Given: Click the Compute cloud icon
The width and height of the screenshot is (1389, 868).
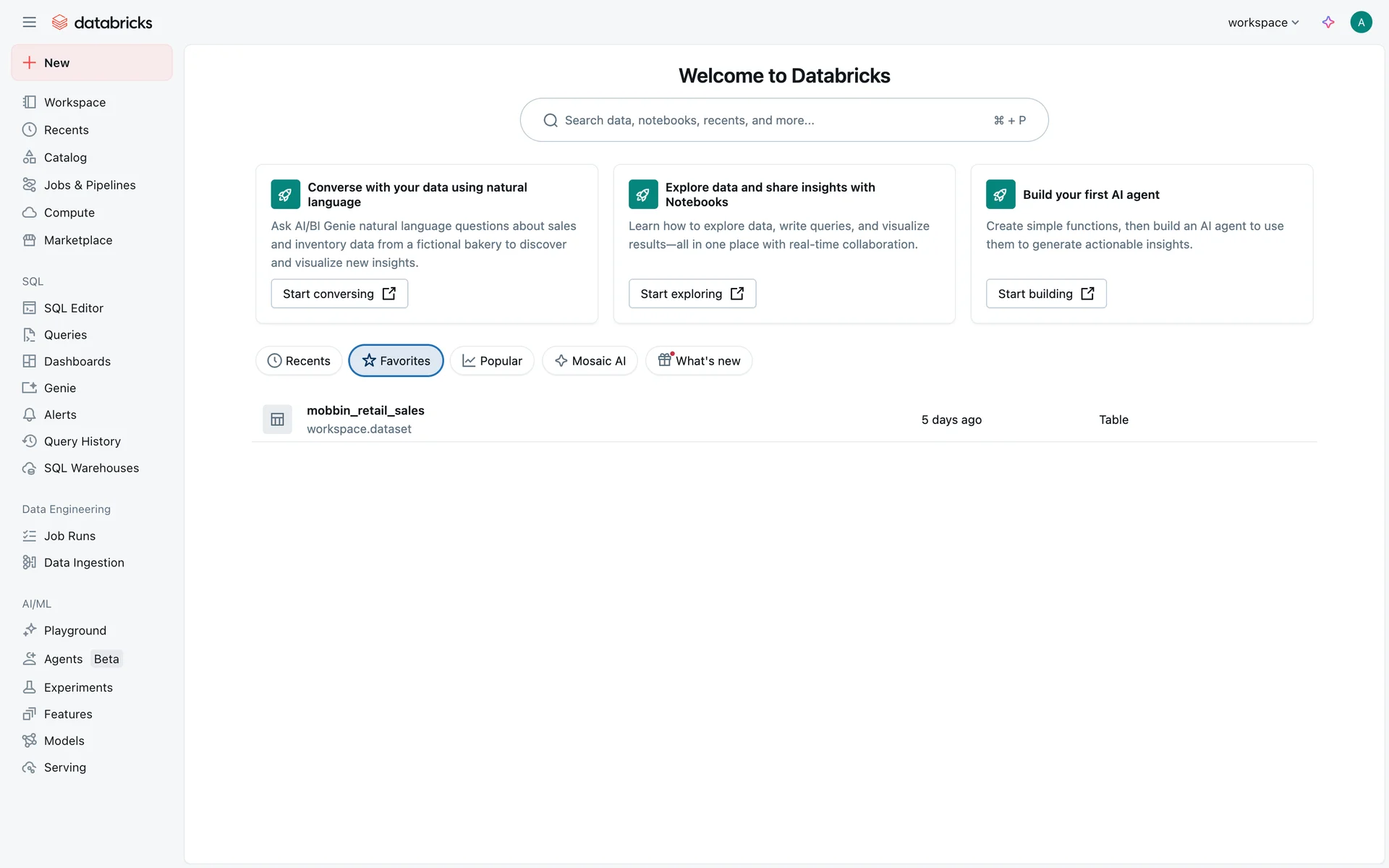Looking at the screenshot, I should point(29,213).
